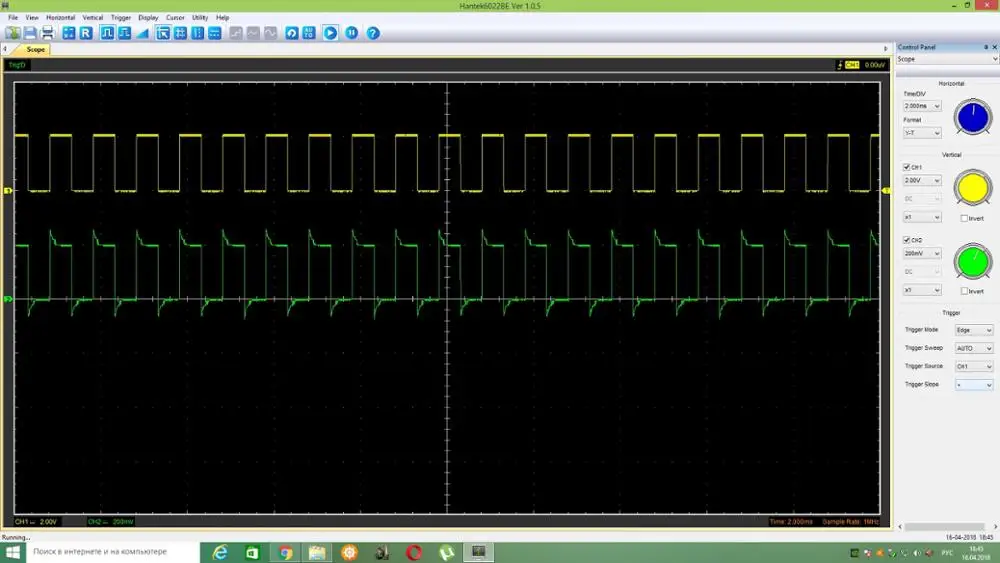Open Help via the question mark icon

coord(373,33)
